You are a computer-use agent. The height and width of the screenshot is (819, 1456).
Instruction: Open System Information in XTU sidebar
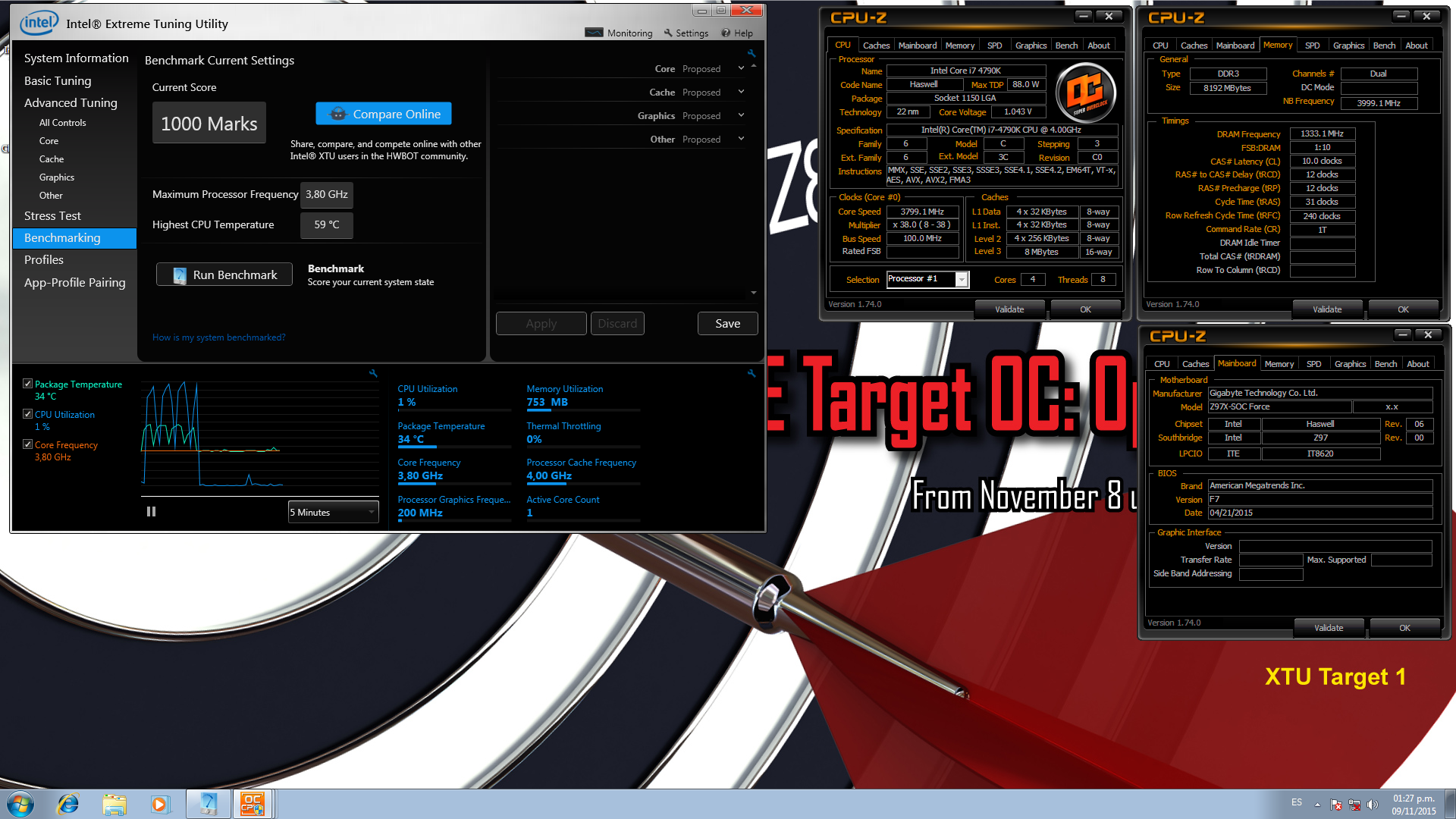click(76, 58)
